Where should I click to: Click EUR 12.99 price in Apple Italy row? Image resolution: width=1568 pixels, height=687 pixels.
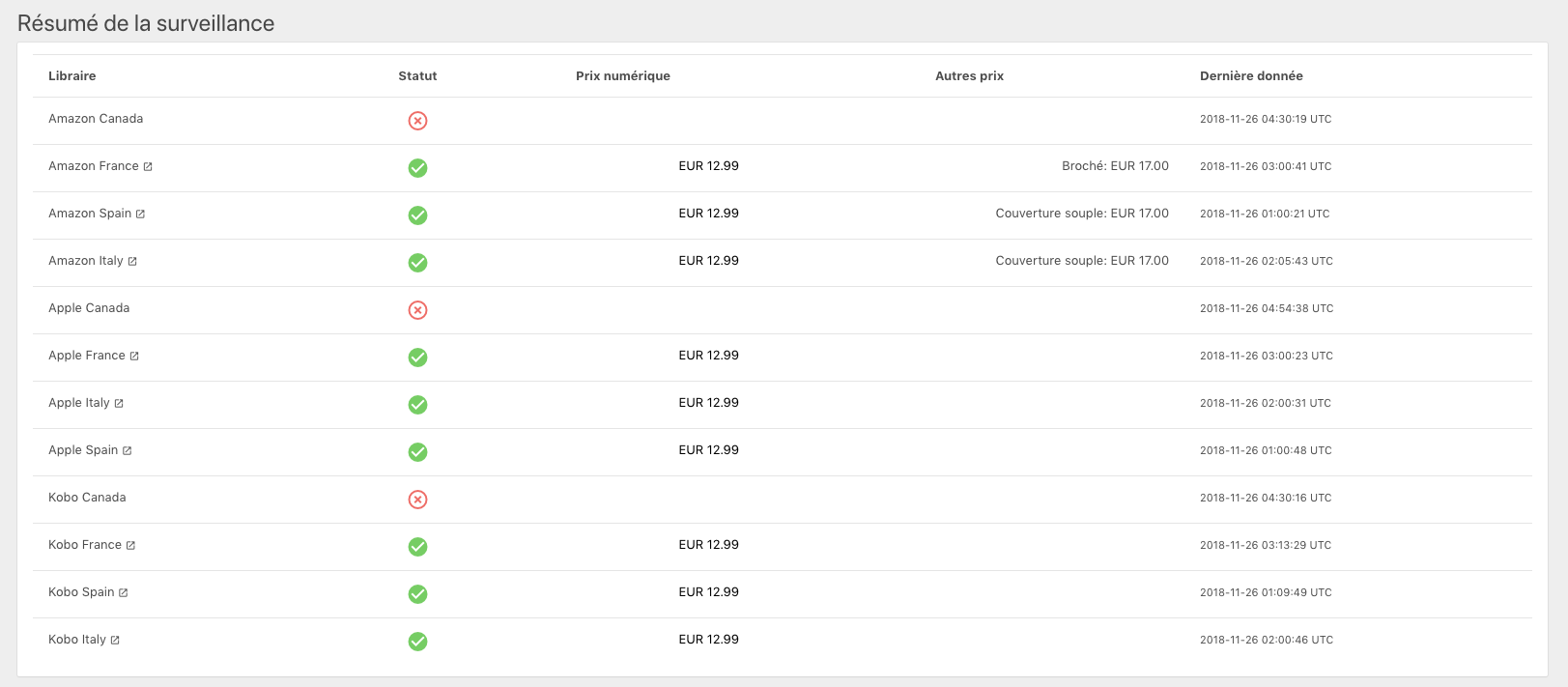click(x=708, y=403)
